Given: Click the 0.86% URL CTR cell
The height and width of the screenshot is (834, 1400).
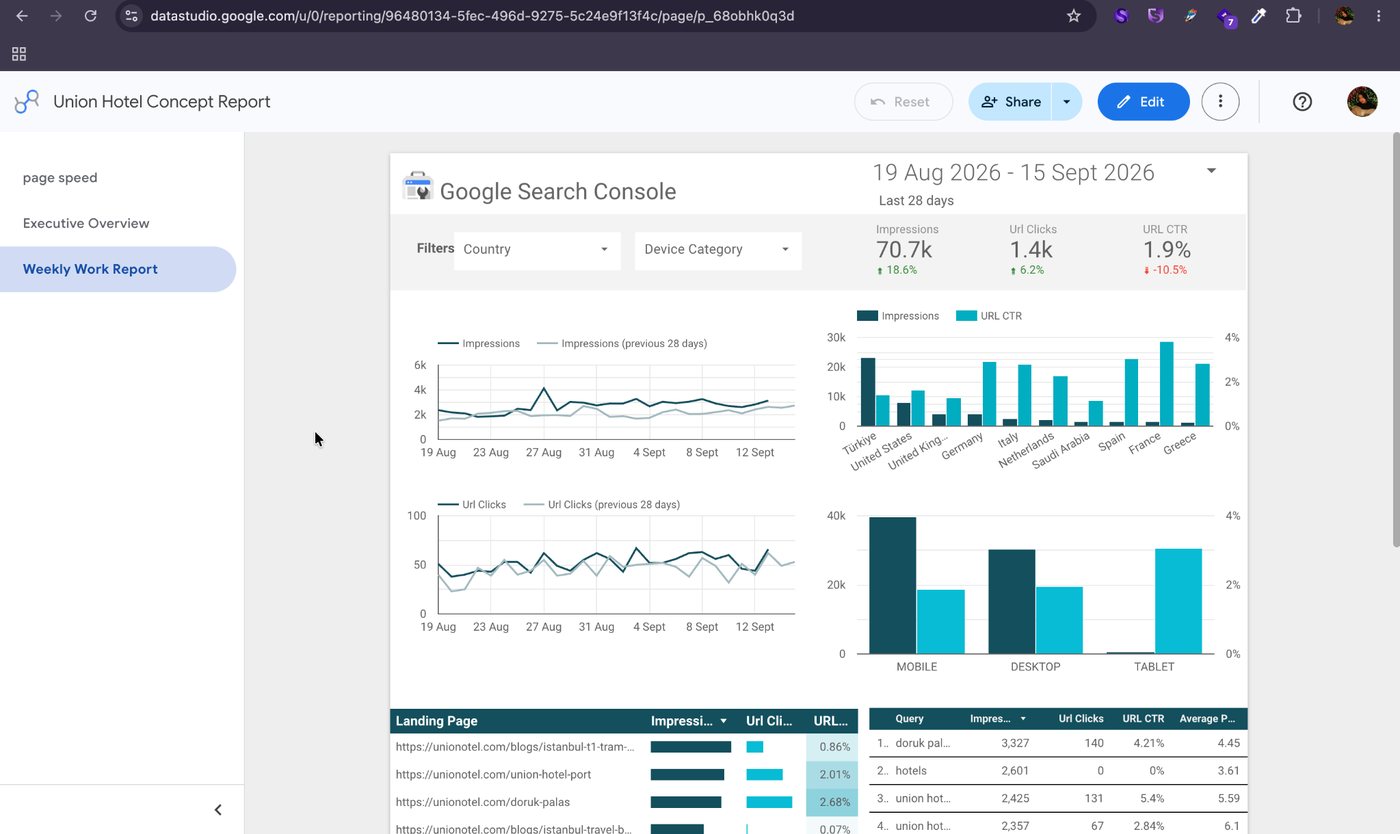Looking at the screenshot, I should pyautogui.click(x=832, y=747).
